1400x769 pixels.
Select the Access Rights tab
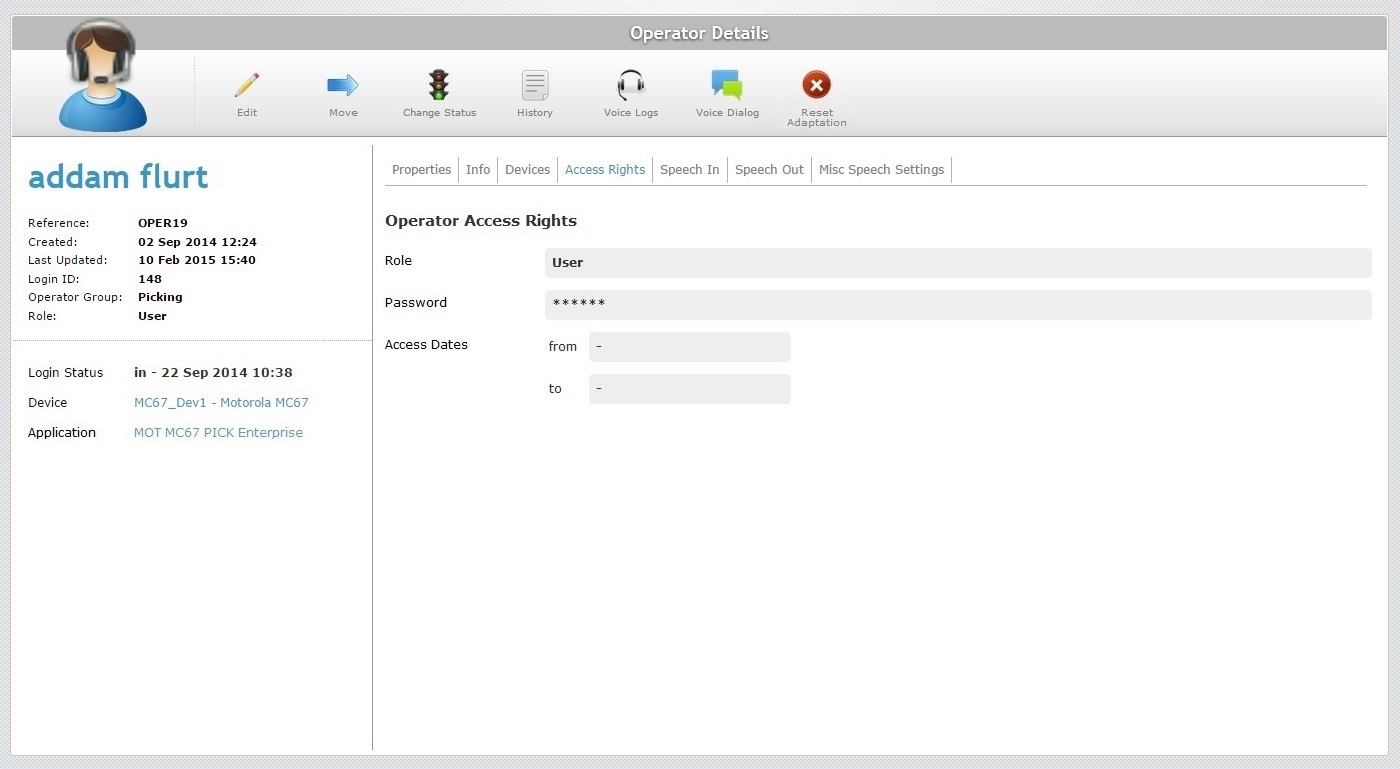pyautogui.click(x=605, y=170)
